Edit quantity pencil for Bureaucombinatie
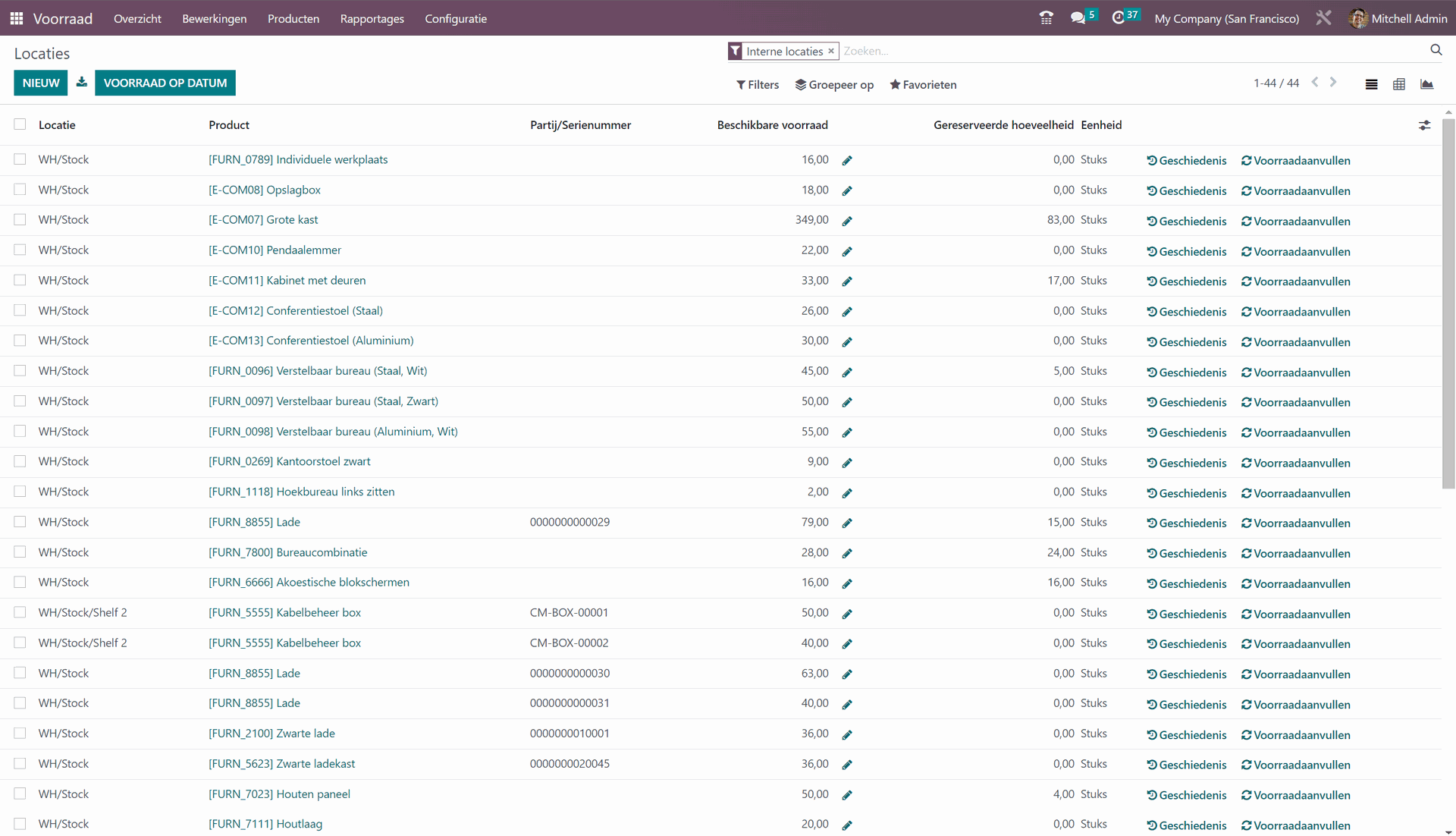The height and width of the screenshot is (836, 1456). 847,553
